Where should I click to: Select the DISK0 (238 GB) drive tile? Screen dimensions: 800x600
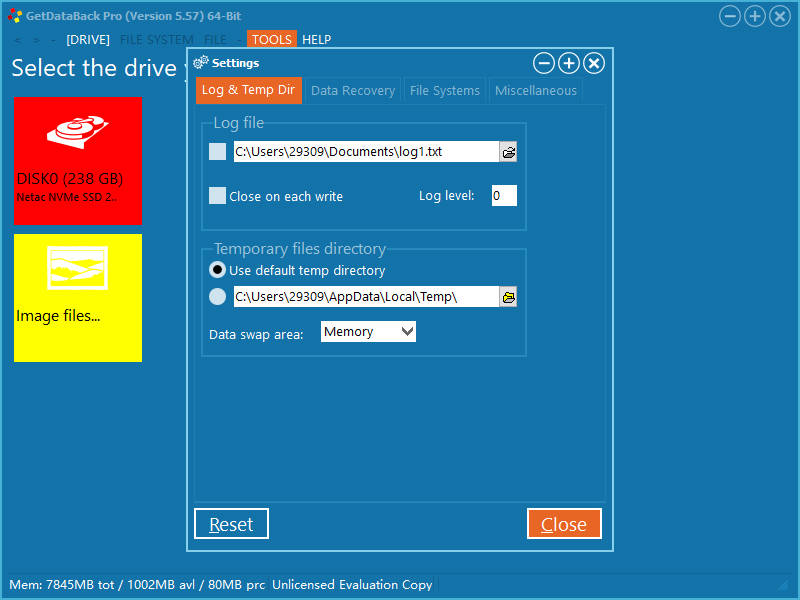tap(77, 161)
